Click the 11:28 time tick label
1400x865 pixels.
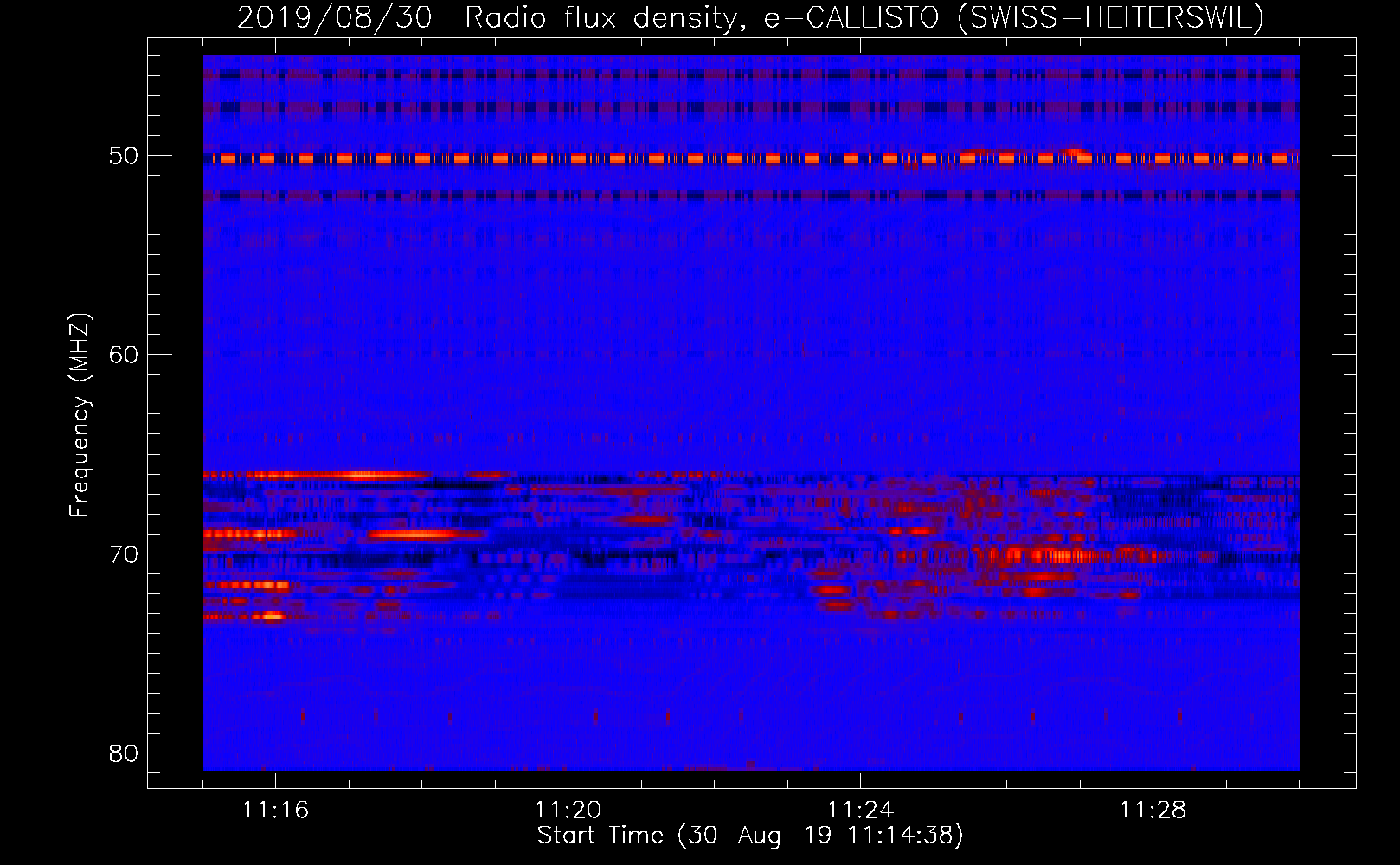1153,811
